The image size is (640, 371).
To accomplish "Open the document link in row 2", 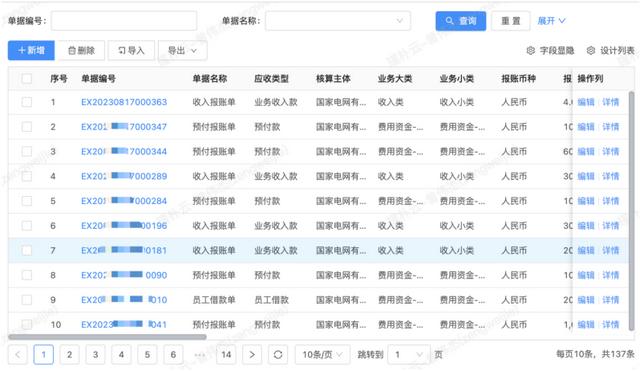I will pyautogui.click(x=124, y=127).
